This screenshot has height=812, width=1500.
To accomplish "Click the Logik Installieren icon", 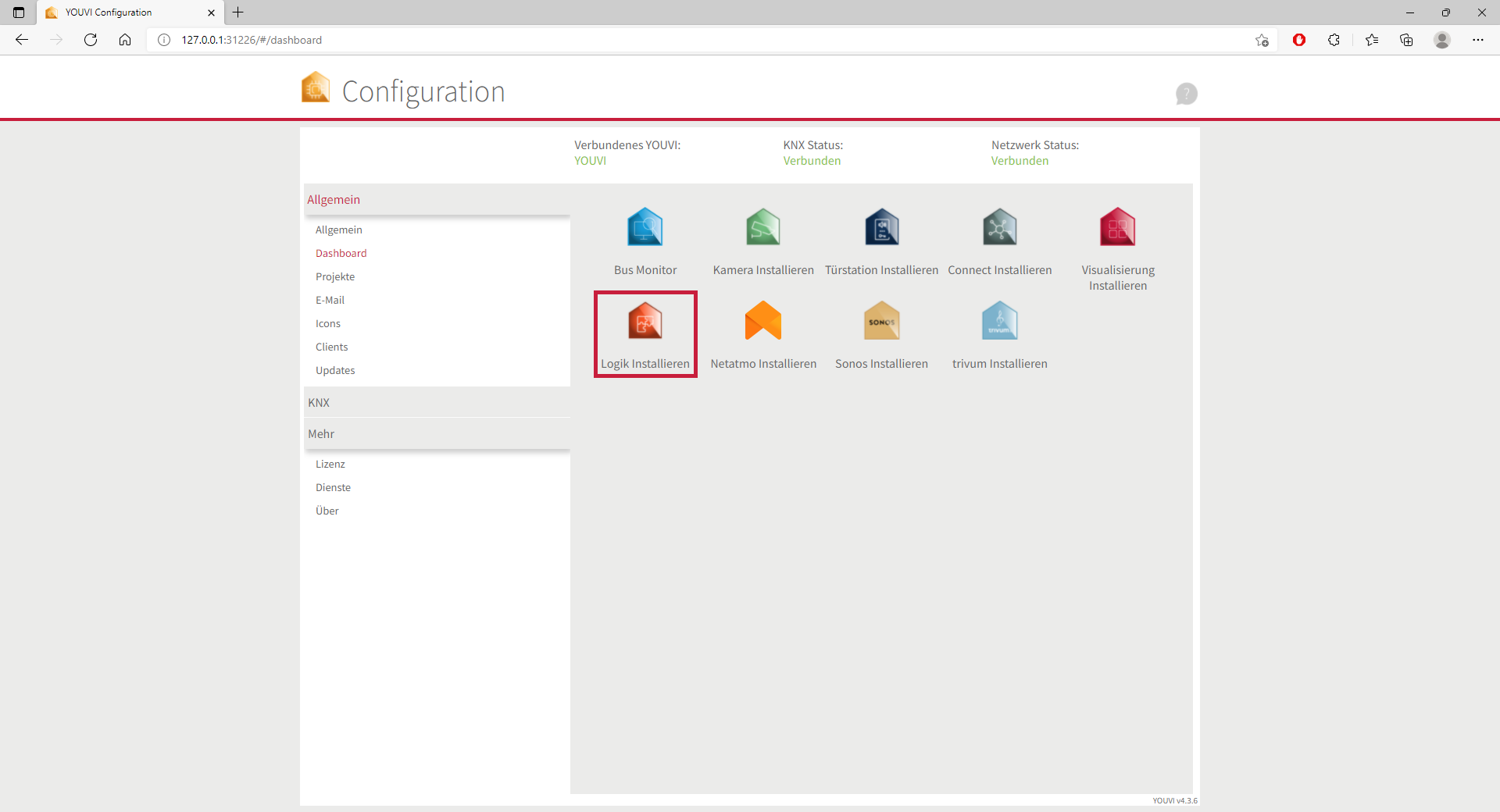I will tap(645, 321).
